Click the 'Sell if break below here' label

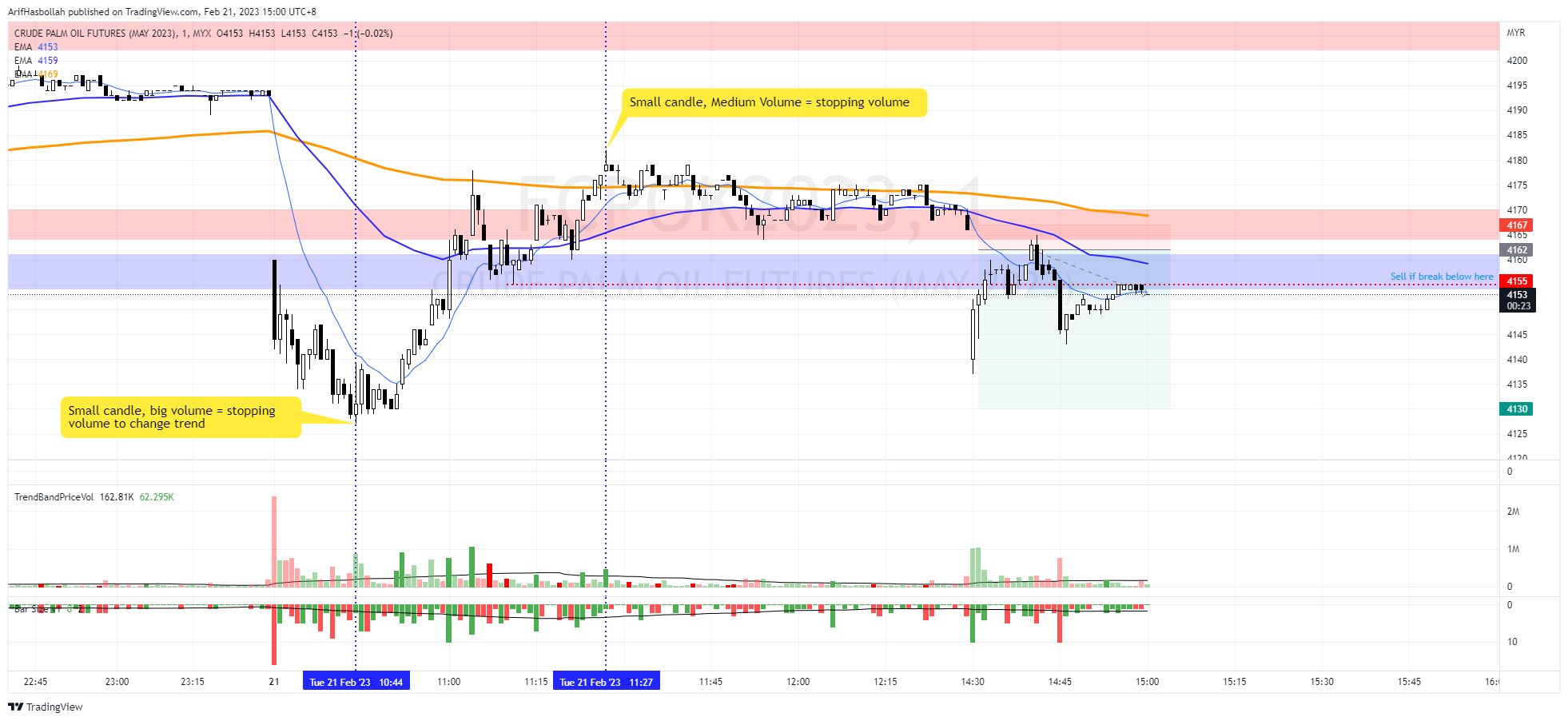[1442, 277]
